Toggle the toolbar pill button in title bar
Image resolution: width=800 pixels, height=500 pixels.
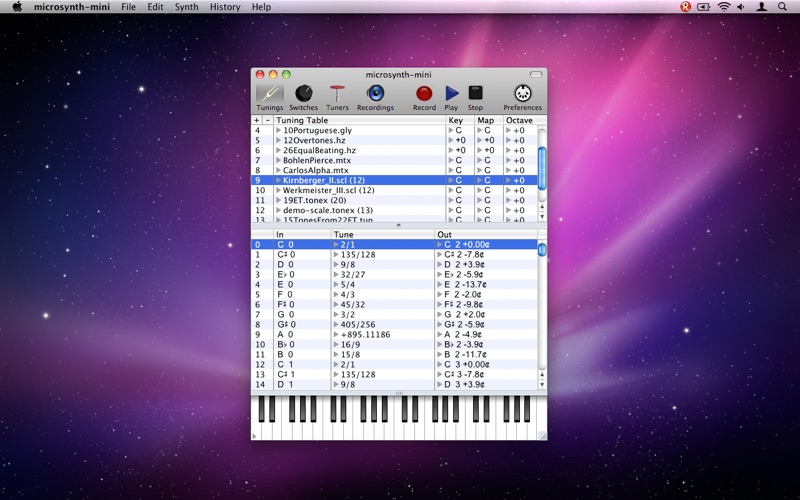point(536,74)
